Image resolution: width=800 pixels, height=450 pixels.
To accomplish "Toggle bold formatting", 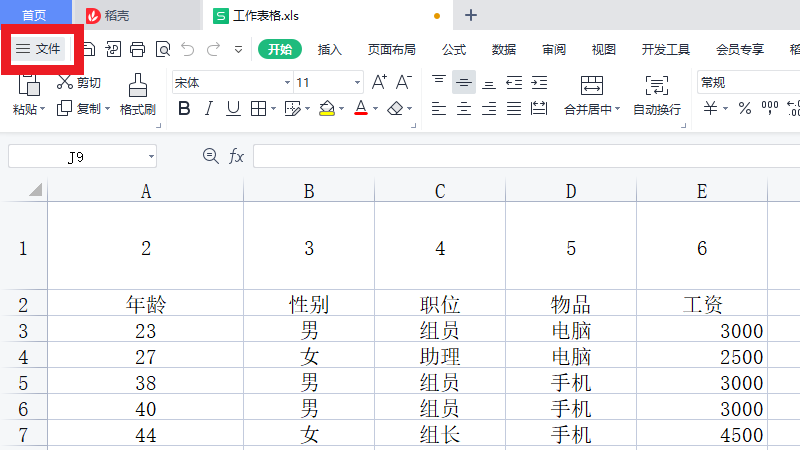I will pyautogui.click(x=184, y=109).
